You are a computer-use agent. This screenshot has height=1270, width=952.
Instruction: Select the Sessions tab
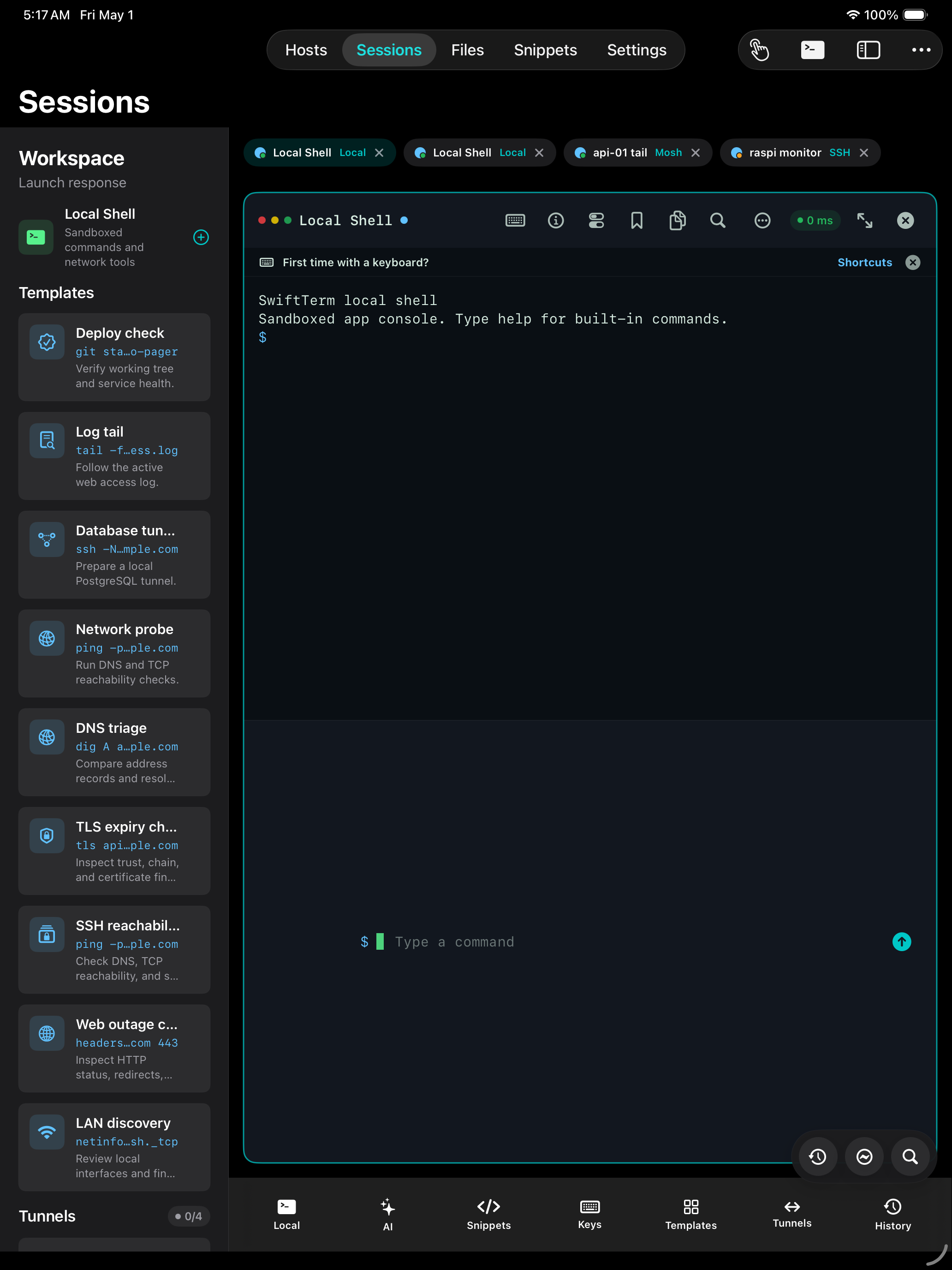[x=389, y=50]
